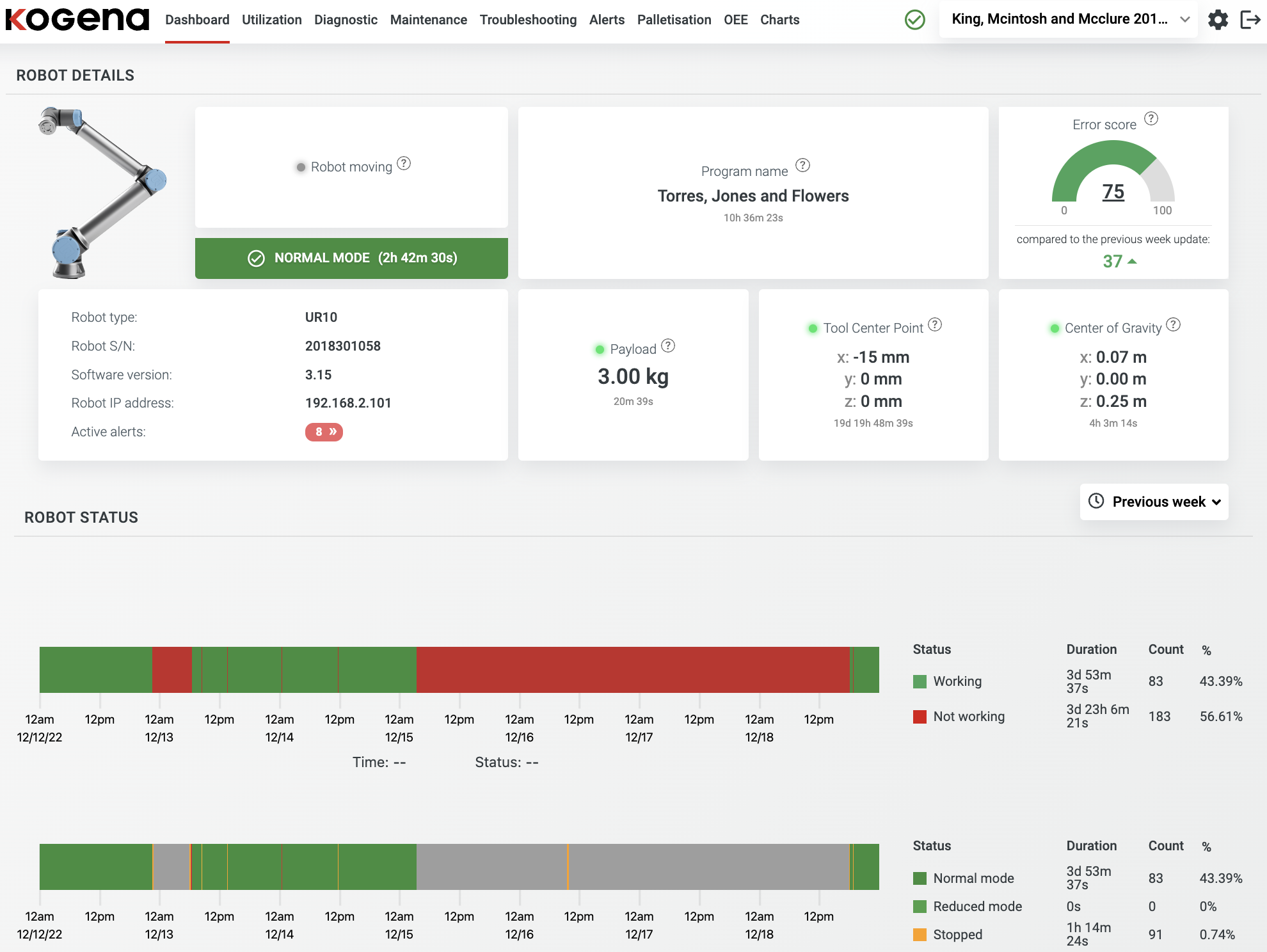
Task: Click the NORMAL MODE status button
Action: (x=351, y=258)
